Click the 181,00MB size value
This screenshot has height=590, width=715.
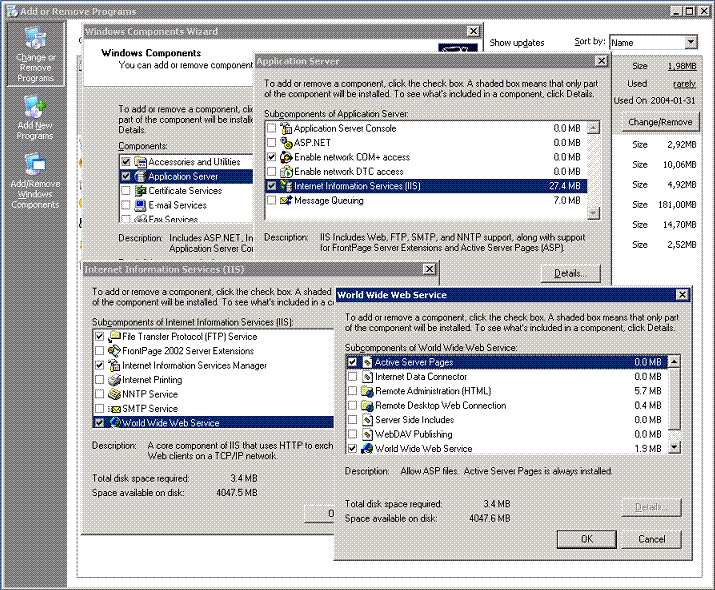[x=677, y=205]
